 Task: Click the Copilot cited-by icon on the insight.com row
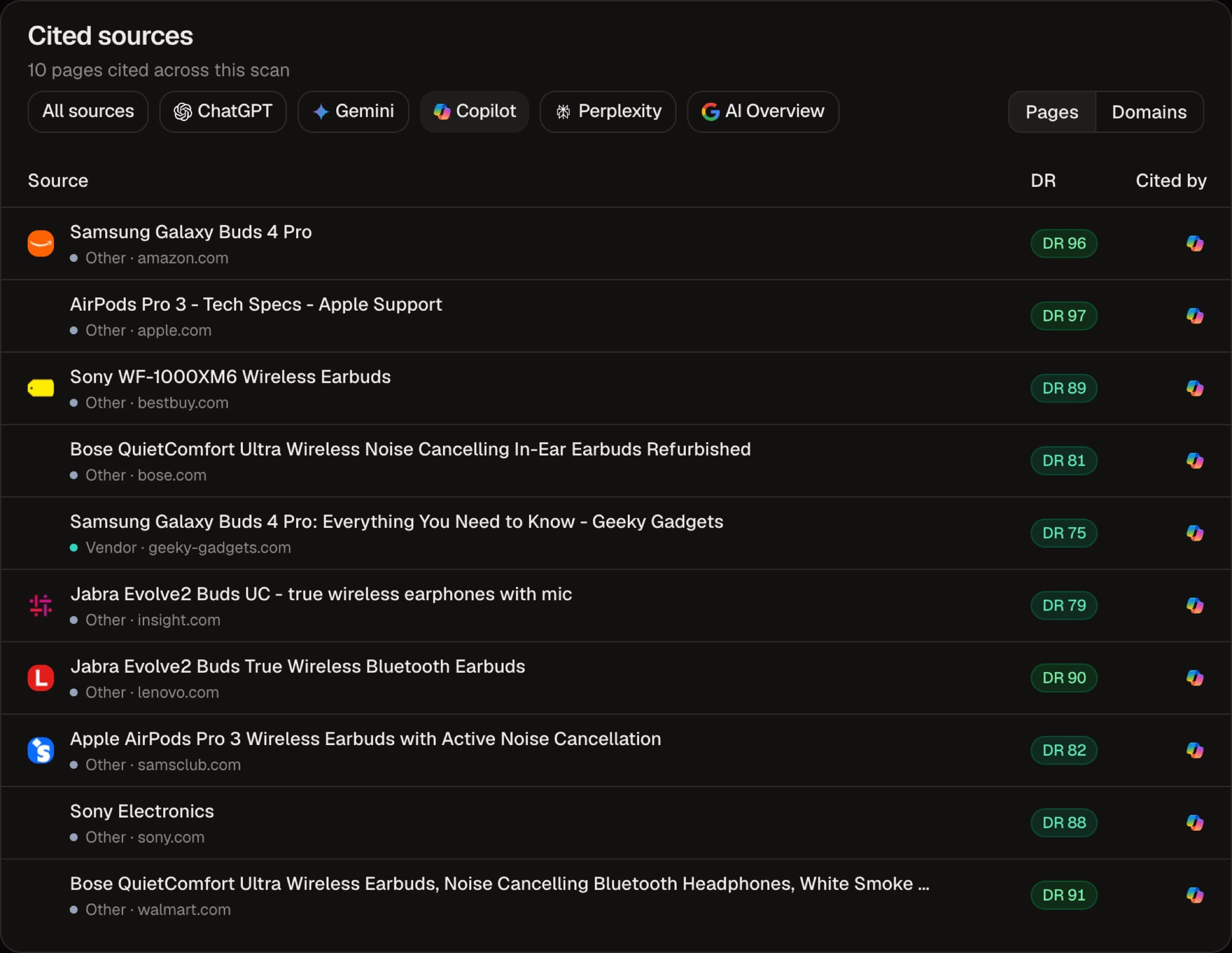1195,605
